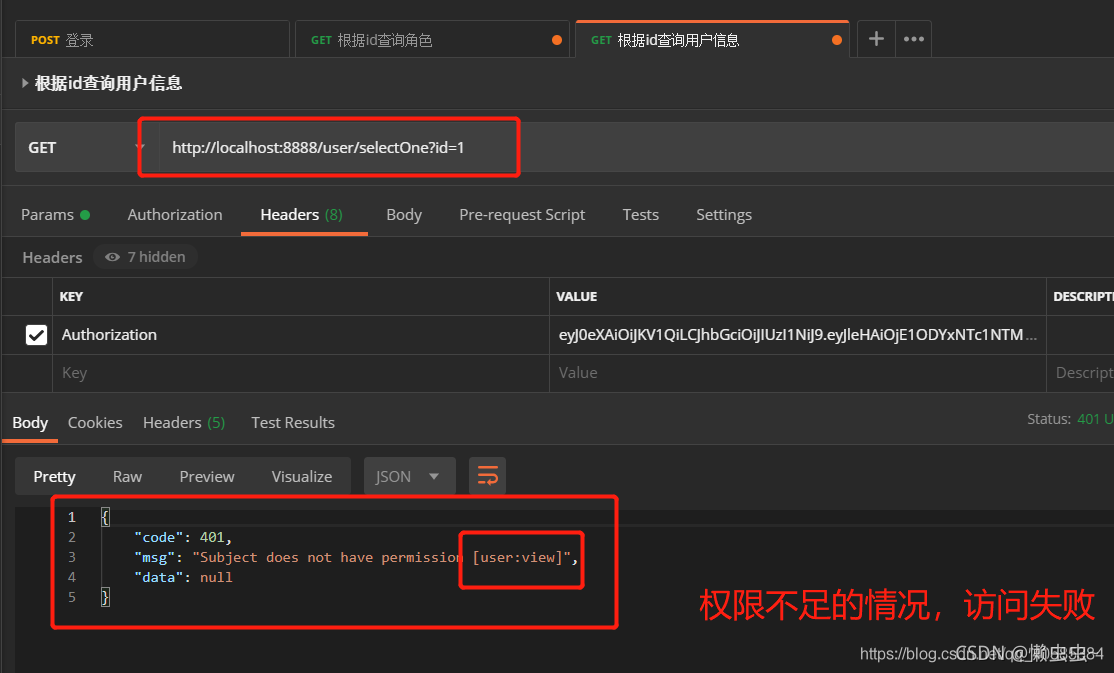The height and width of the screenshot is (673, 1114).
Task: Open the Pre-request Script tab
Action: click(522, 215)
